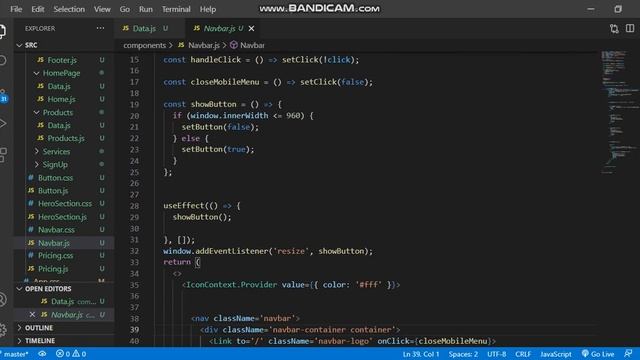Open the Help menu

point(208,9)
